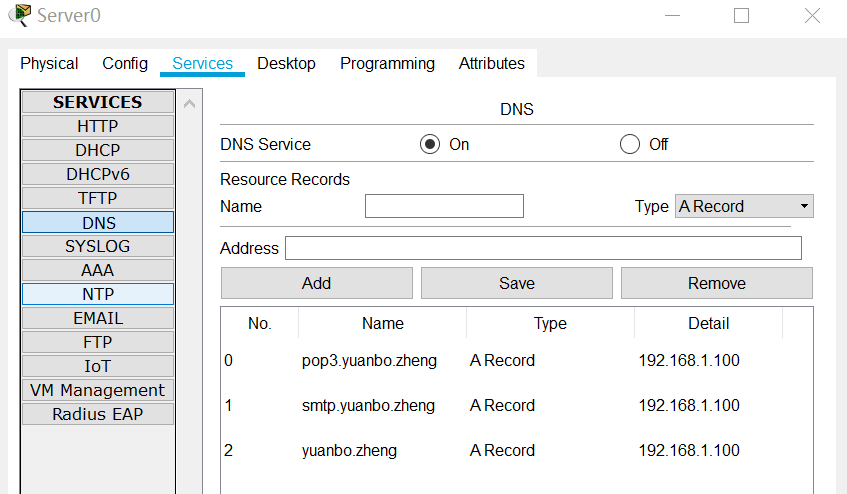This screenshot has height=494, width=847.
Task: Open the record Type dropdown
Action: [744, 206]
